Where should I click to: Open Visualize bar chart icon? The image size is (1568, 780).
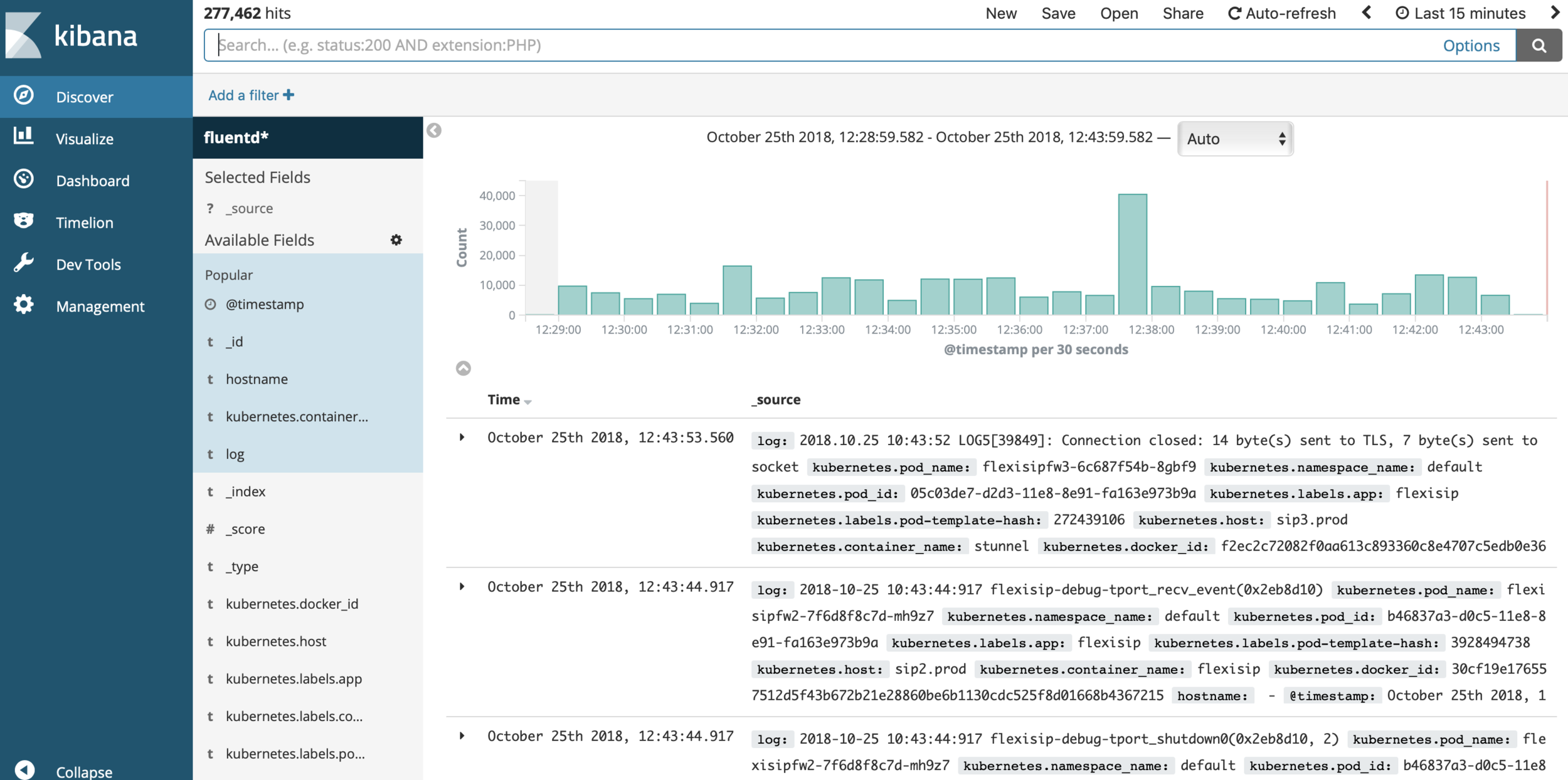coord(24,136)
